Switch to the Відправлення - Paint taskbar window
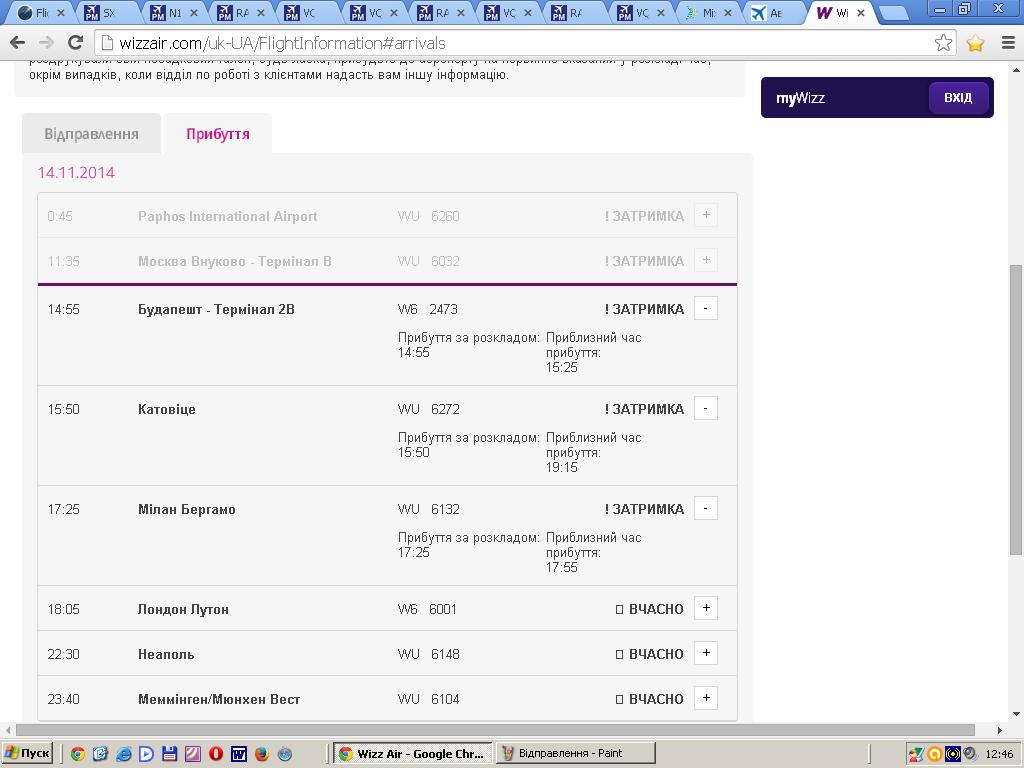 click(575, 753)
